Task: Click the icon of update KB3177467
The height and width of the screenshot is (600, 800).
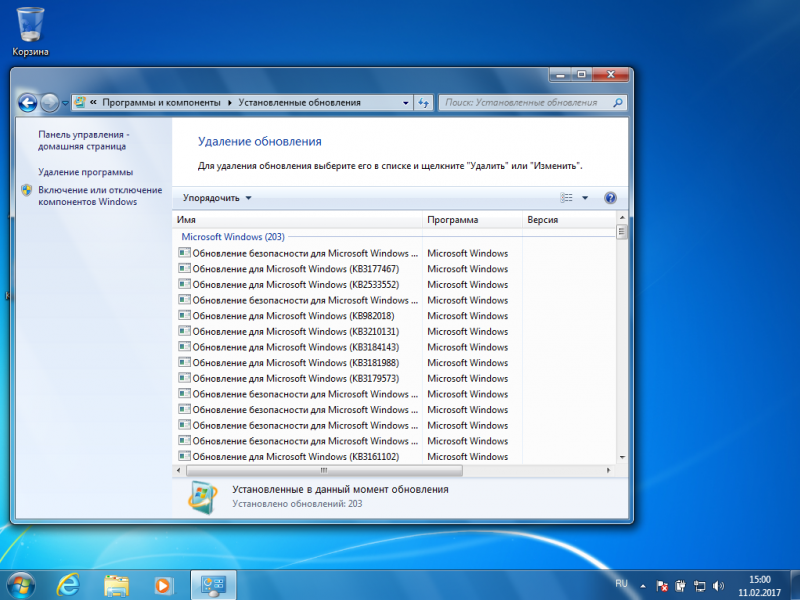Action: [x=184, y=268]
